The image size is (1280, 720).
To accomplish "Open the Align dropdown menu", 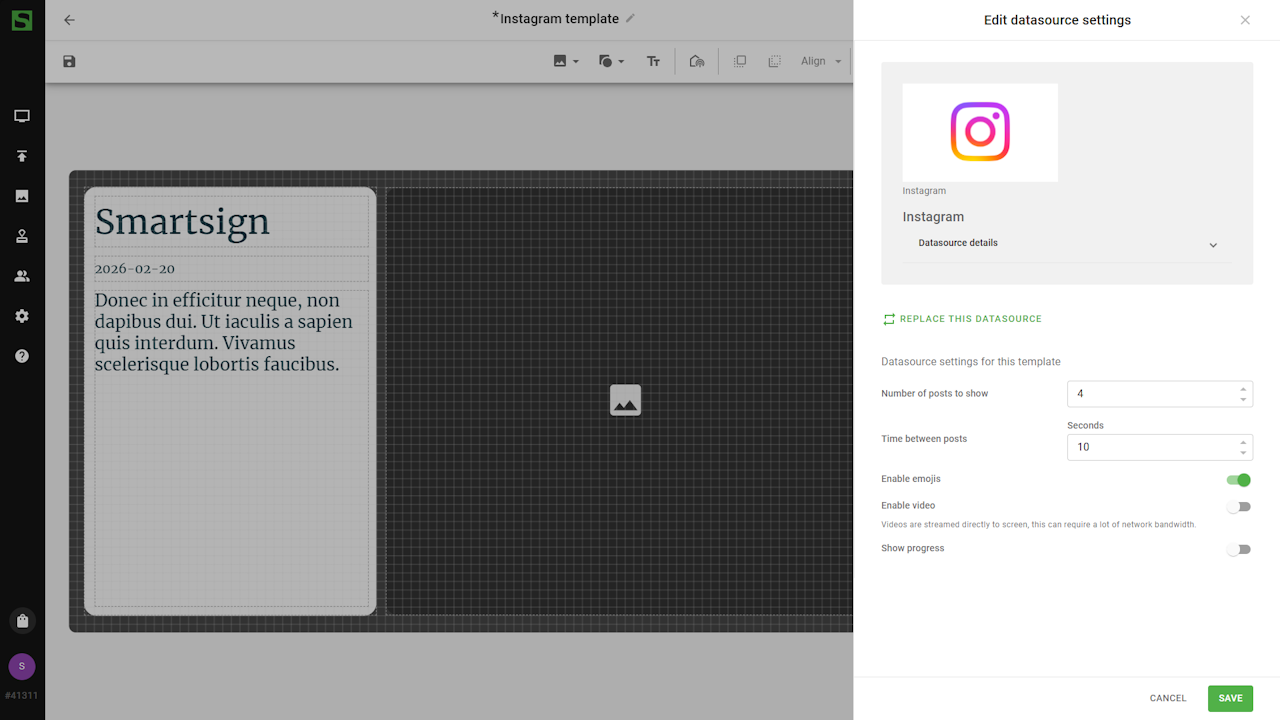I will [x=821, y=62].
